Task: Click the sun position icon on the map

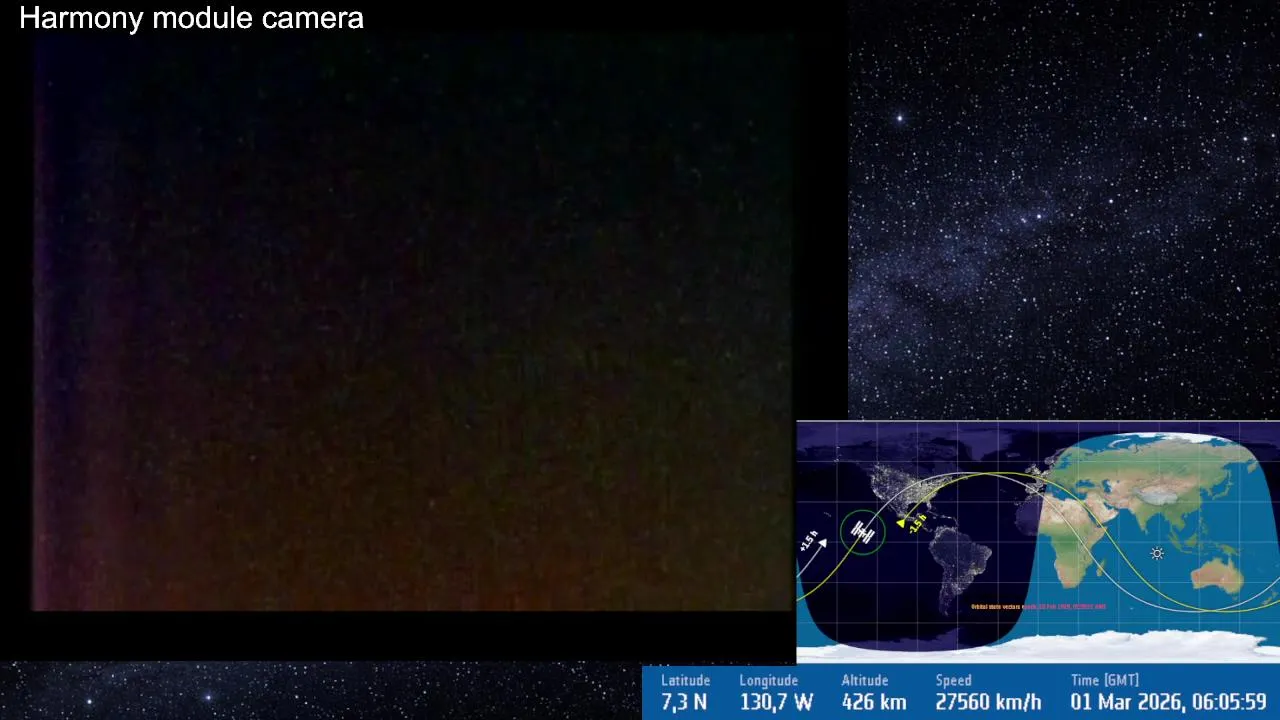Action: pyautogui.click(x=1157, y=553)
